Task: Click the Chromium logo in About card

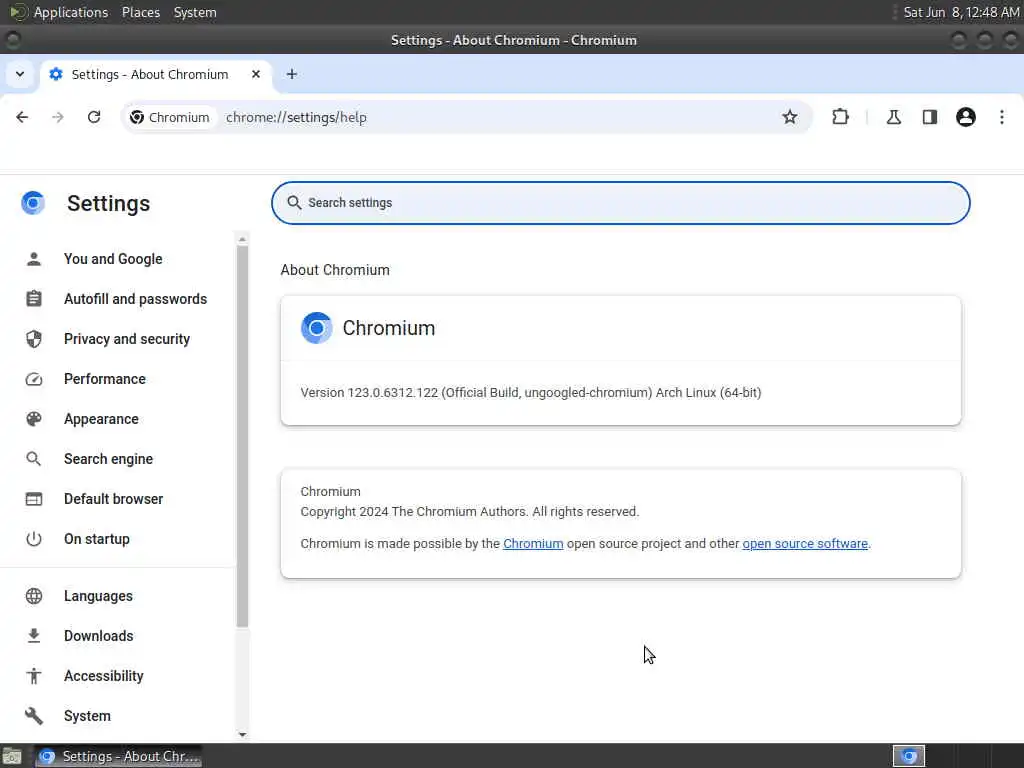Action: point(317,328)
